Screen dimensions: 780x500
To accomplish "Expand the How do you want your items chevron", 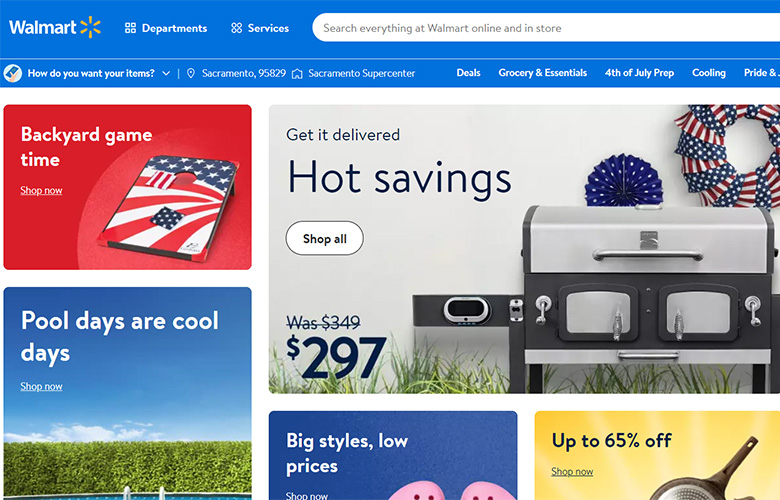I will tap(166, 73).
